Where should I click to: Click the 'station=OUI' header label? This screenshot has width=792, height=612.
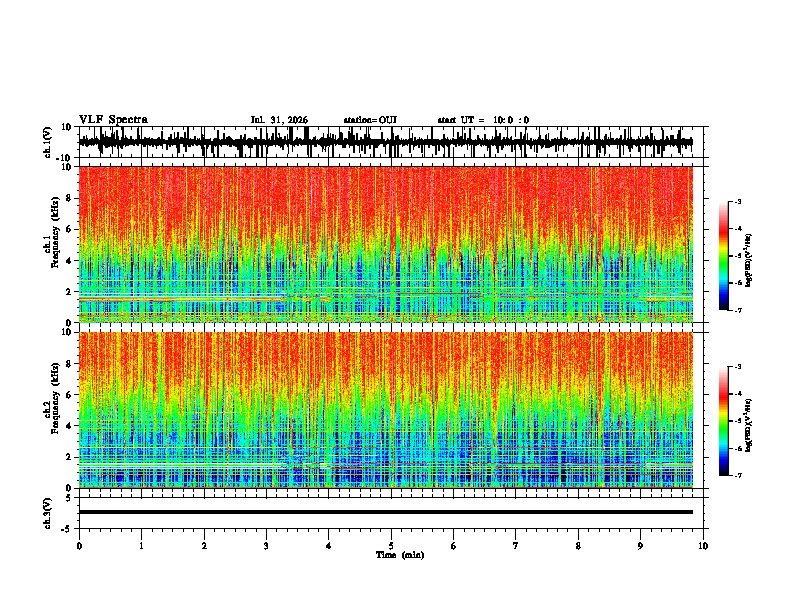(x=370, y=120)
